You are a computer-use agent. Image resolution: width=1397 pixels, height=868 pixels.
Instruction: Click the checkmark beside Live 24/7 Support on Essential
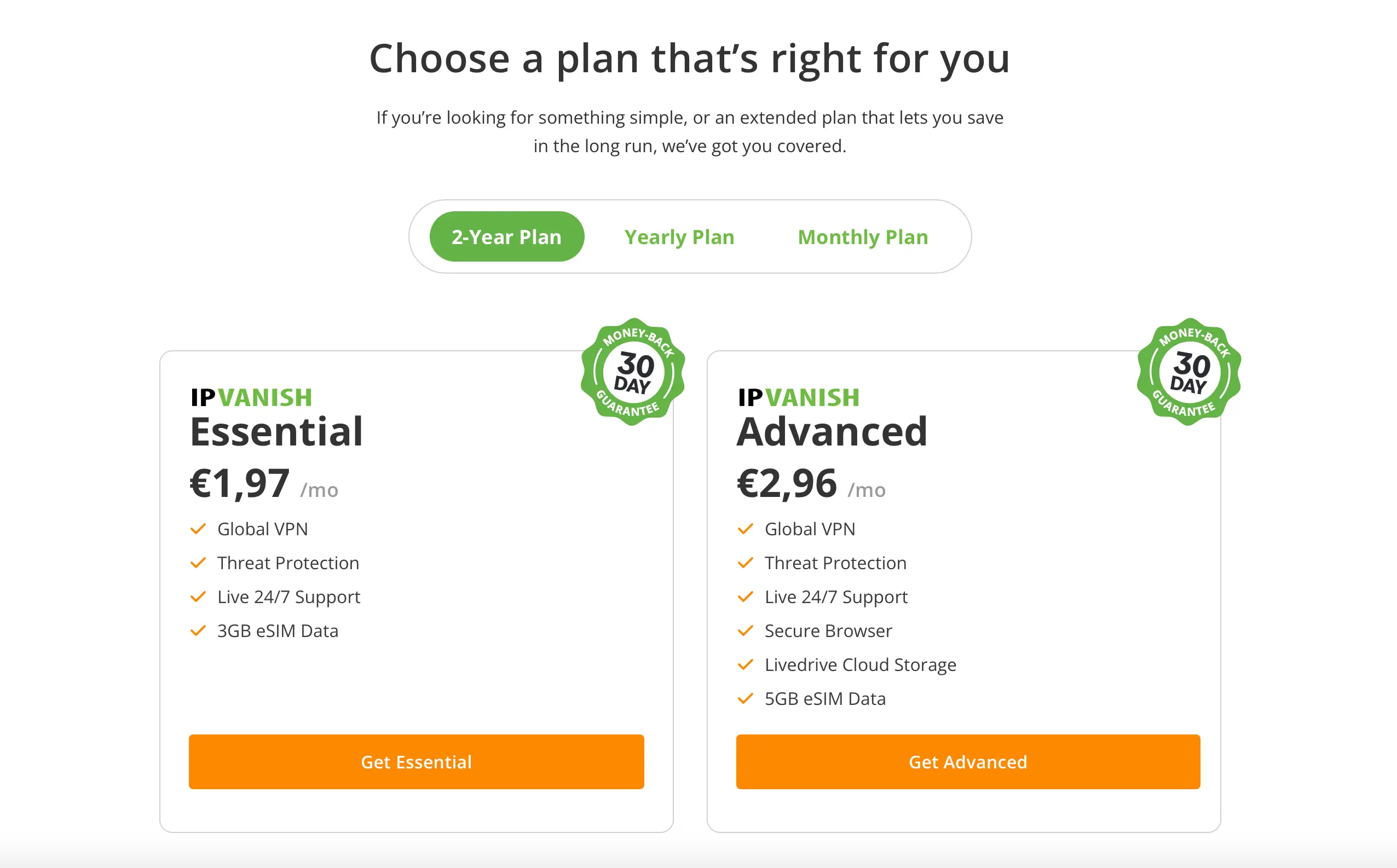click(x=199, y=597)
